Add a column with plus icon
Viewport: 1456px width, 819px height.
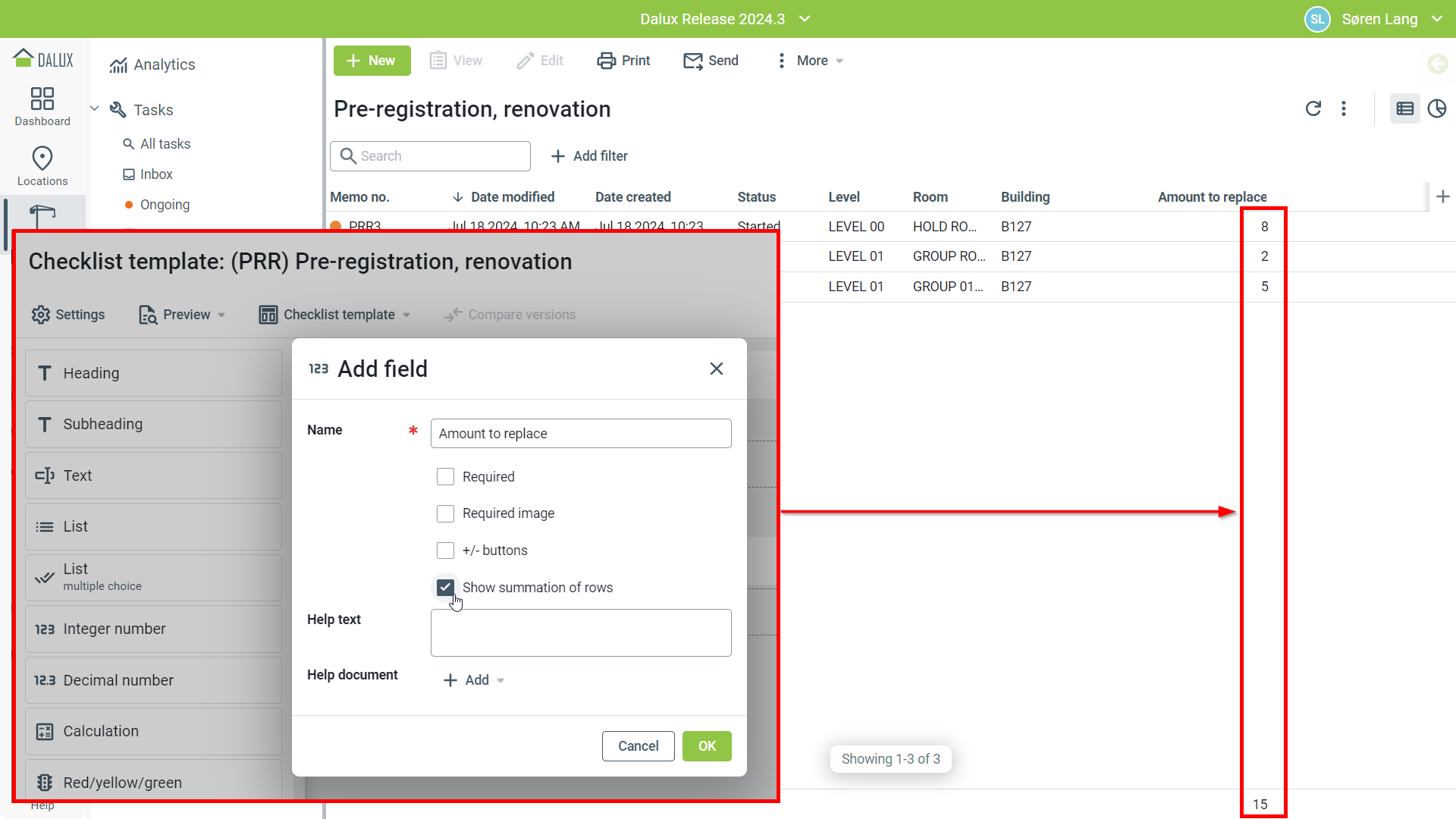(1442, 197)
